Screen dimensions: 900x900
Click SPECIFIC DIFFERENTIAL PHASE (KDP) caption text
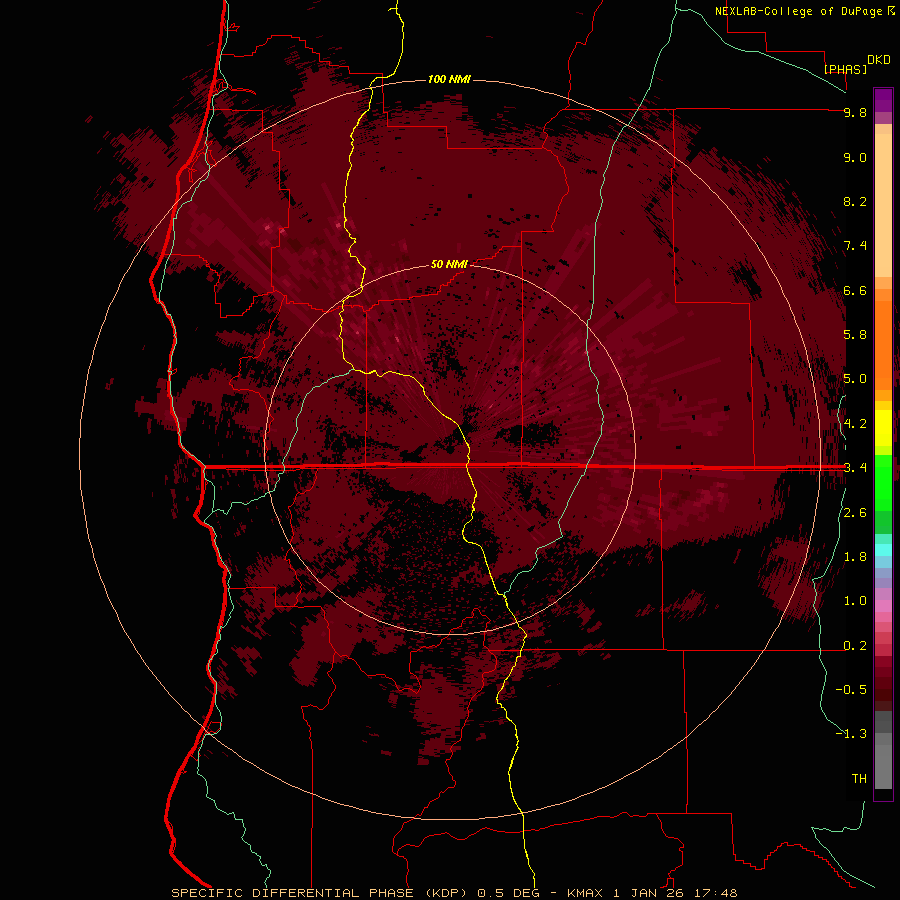(x=320, y=893)
